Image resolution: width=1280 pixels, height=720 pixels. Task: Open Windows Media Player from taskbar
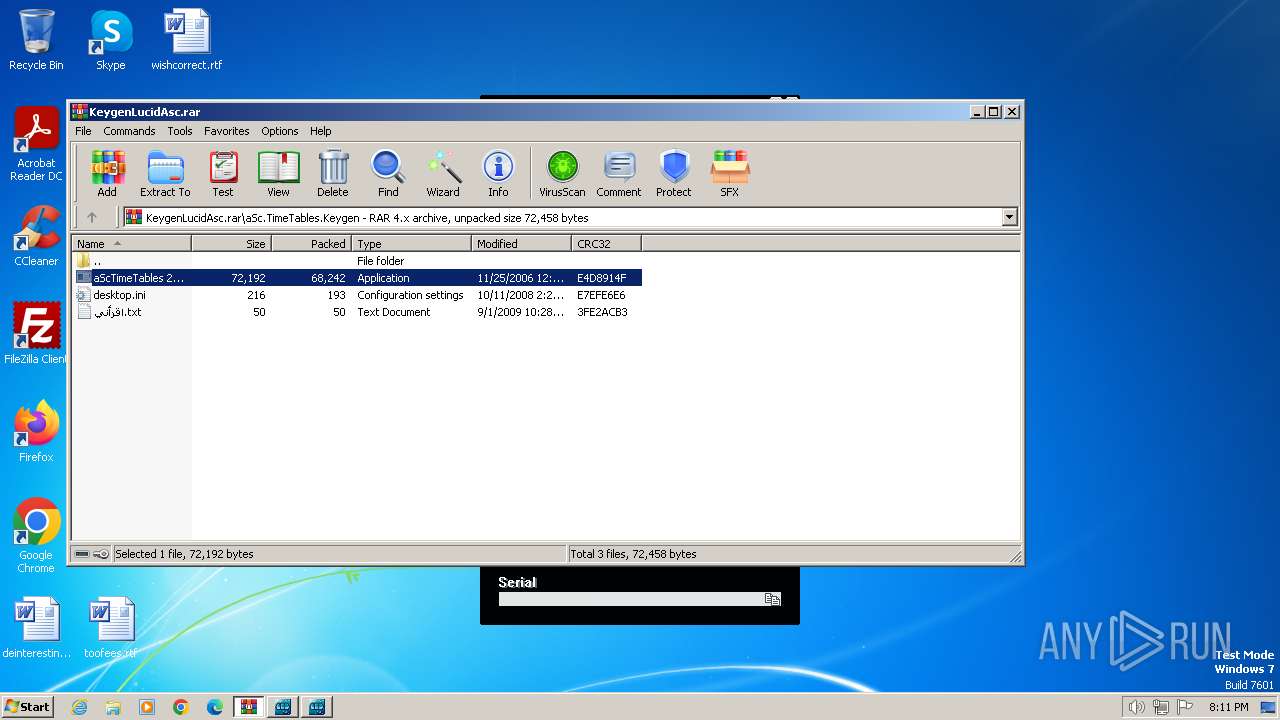click(147, 707)
